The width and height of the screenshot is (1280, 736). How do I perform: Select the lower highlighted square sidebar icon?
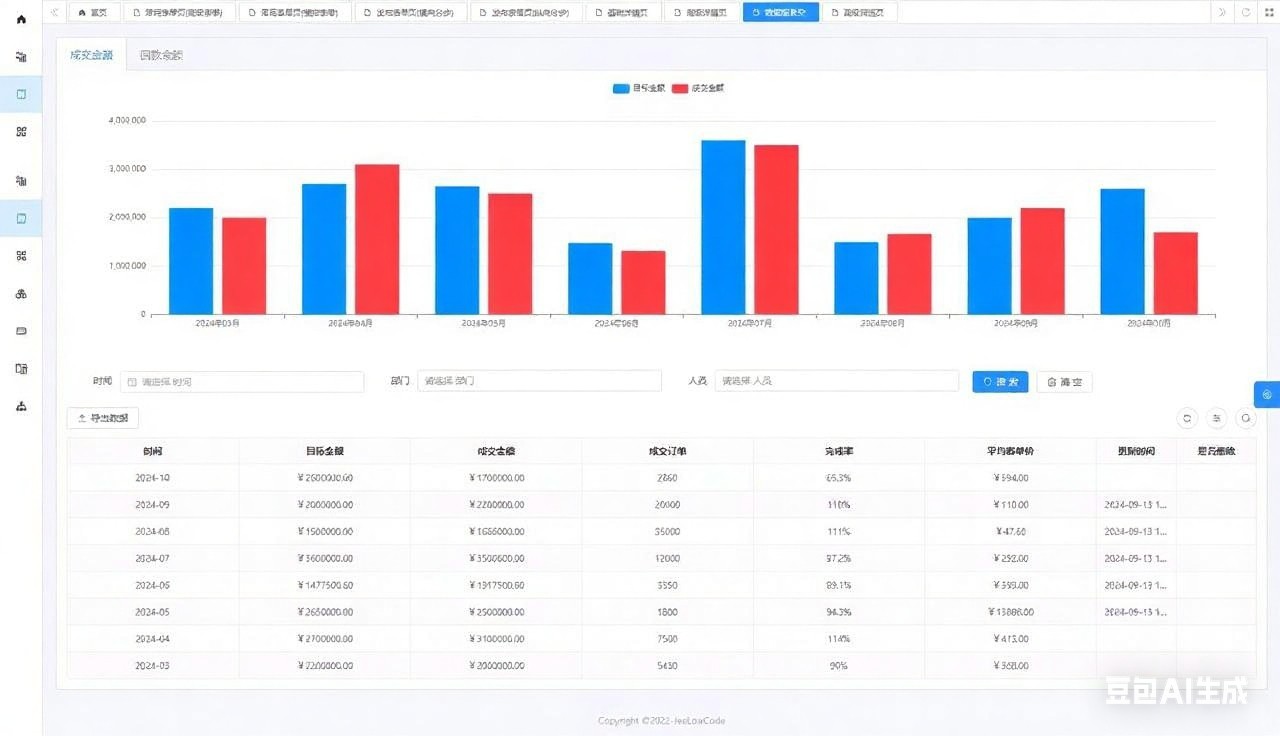[x=21, y=218]
